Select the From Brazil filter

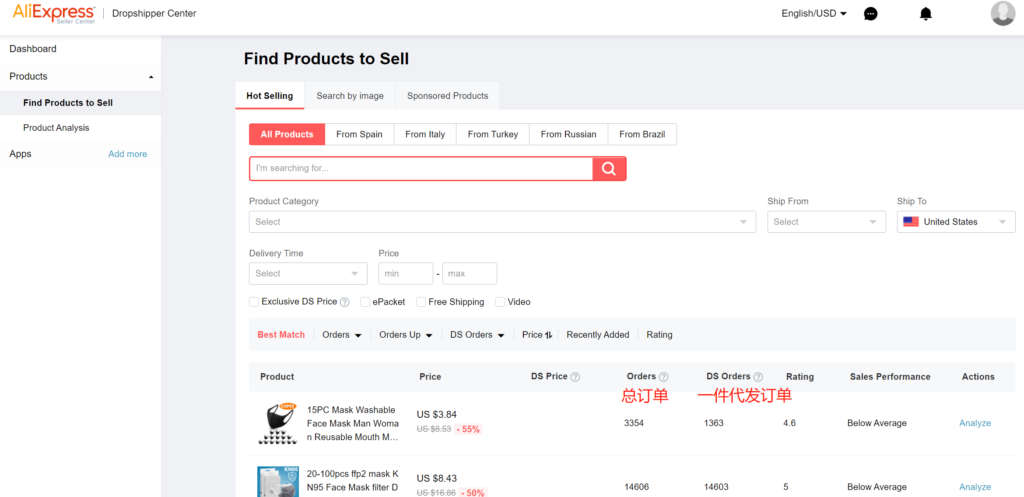(642, 135)
